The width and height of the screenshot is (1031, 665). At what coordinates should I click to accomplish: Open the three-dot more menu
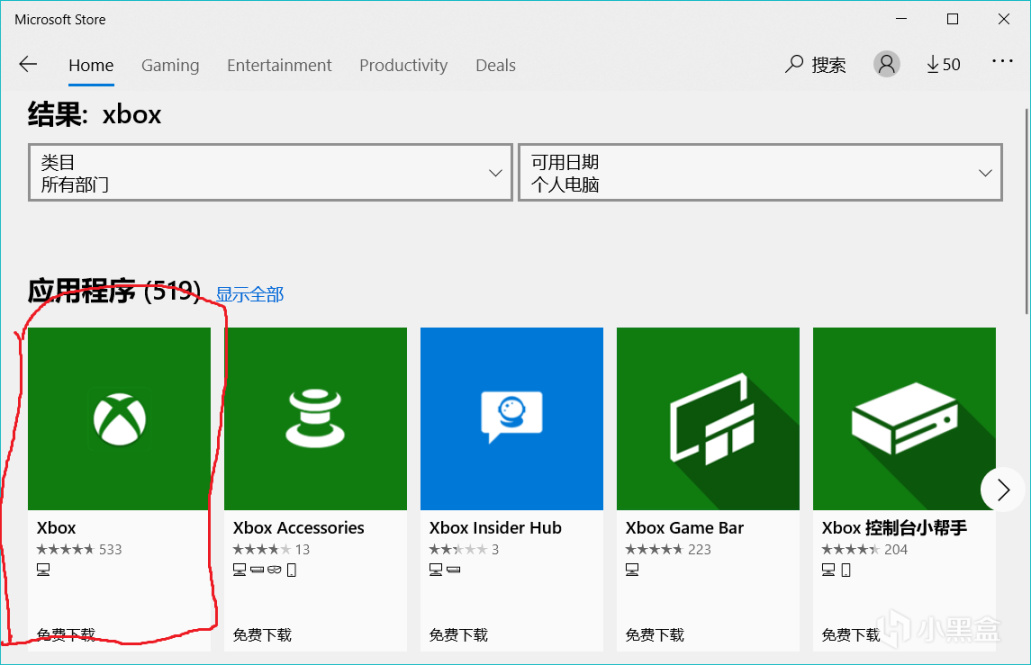[1002, 61]
